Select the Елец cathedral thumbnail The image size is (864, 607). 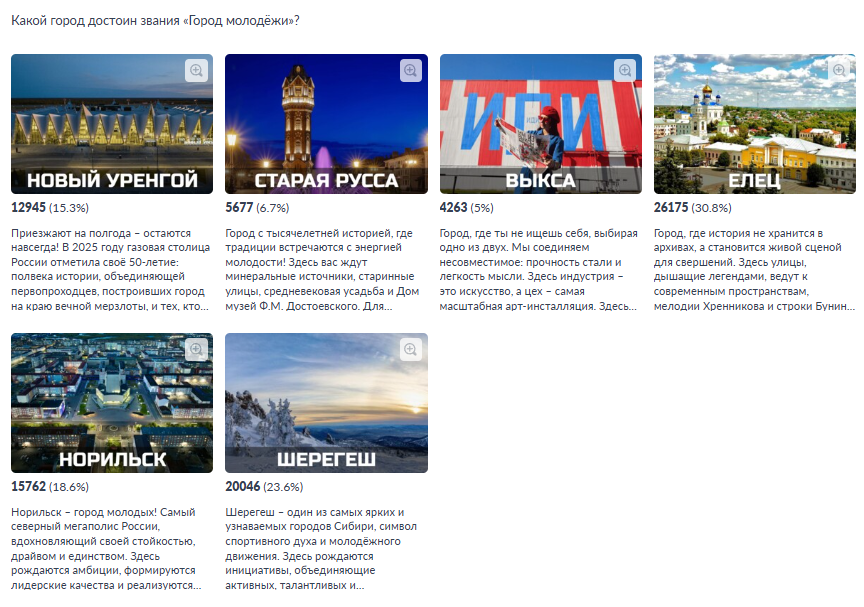[755, 124]
